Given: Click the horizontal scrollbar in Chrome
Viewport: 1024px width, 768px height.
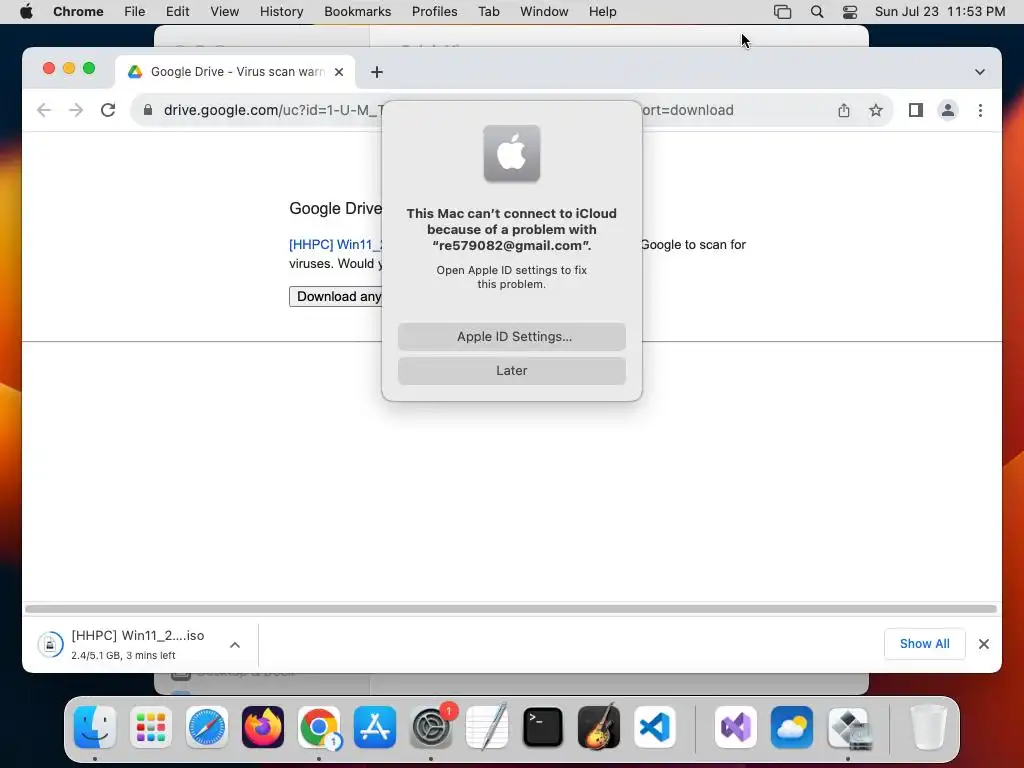Looking at the screenshot, I should (x=511, y=609).
